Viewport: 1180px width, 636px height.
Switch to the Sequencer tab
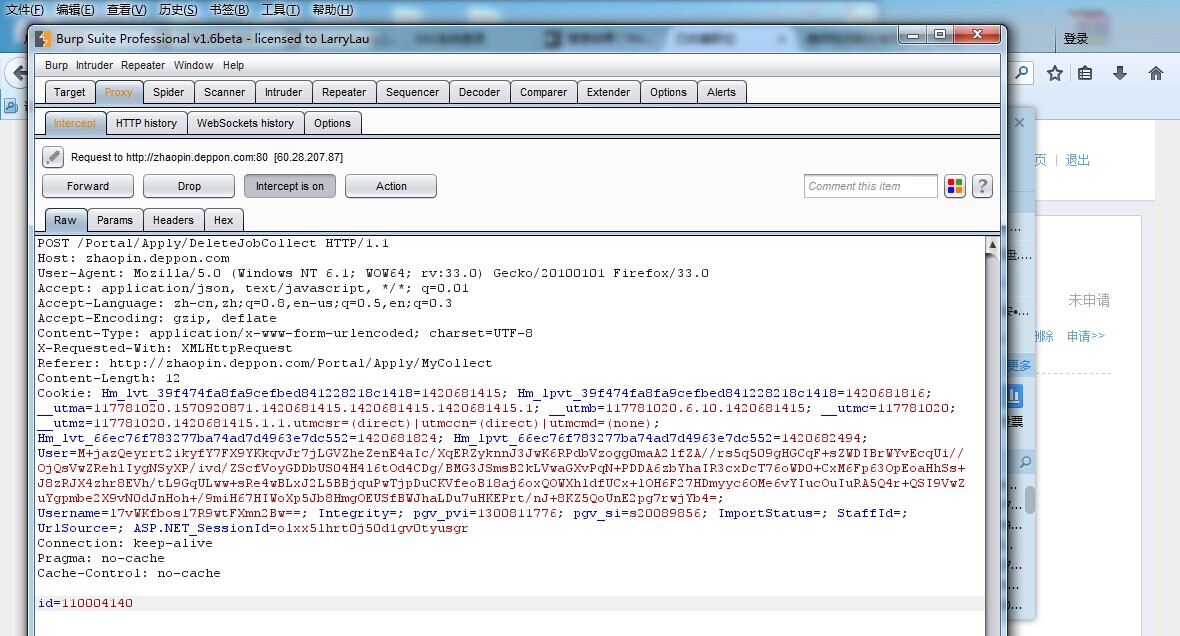click(412, 92)
